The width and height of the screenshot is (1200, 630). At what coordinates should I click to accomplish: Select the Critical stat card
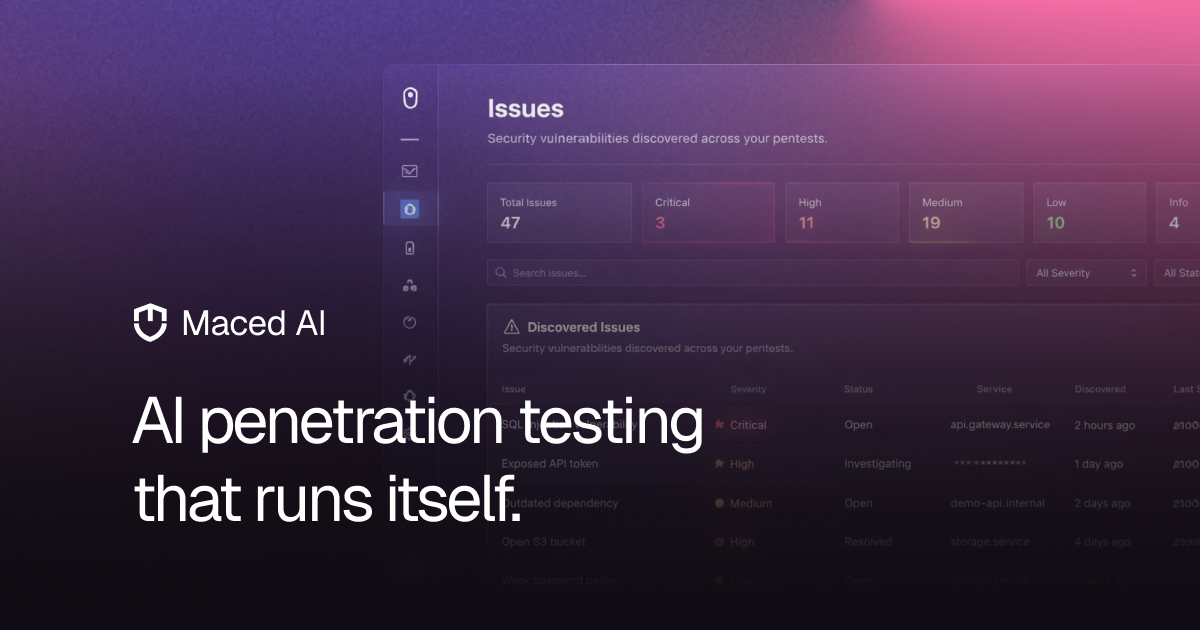(708, 212)
